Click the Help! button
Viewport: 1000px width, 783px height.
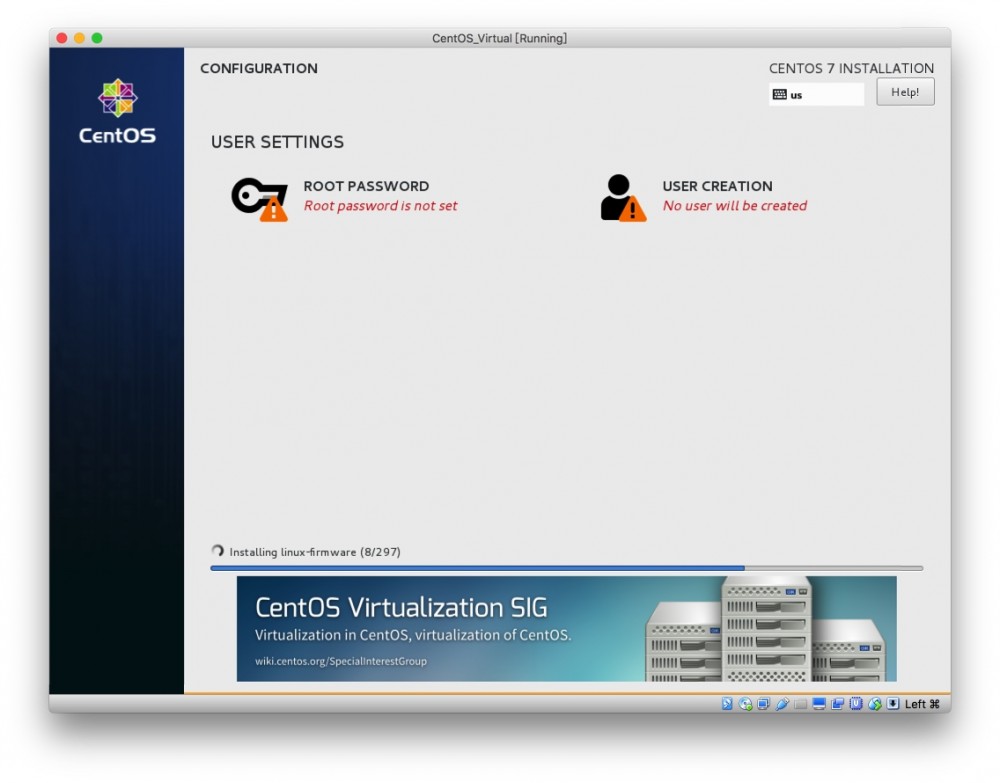(905, 92)
